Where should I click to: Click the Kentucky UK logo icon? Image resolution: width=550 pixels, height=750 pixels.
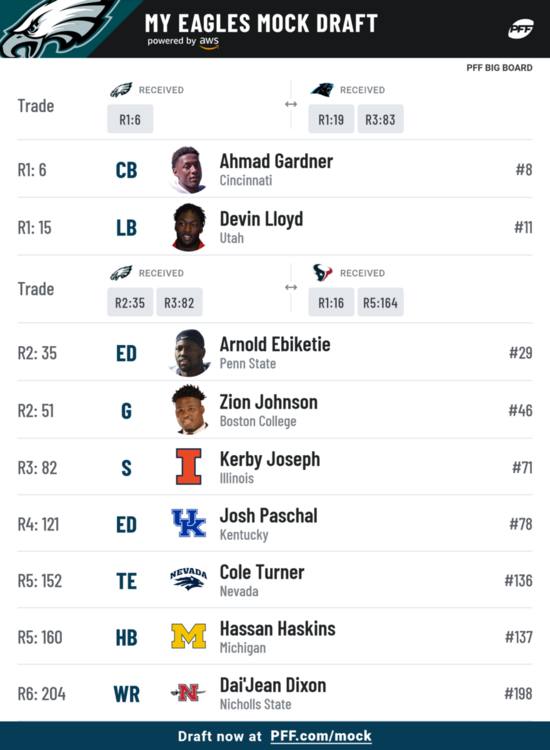(x=188, y=523)
